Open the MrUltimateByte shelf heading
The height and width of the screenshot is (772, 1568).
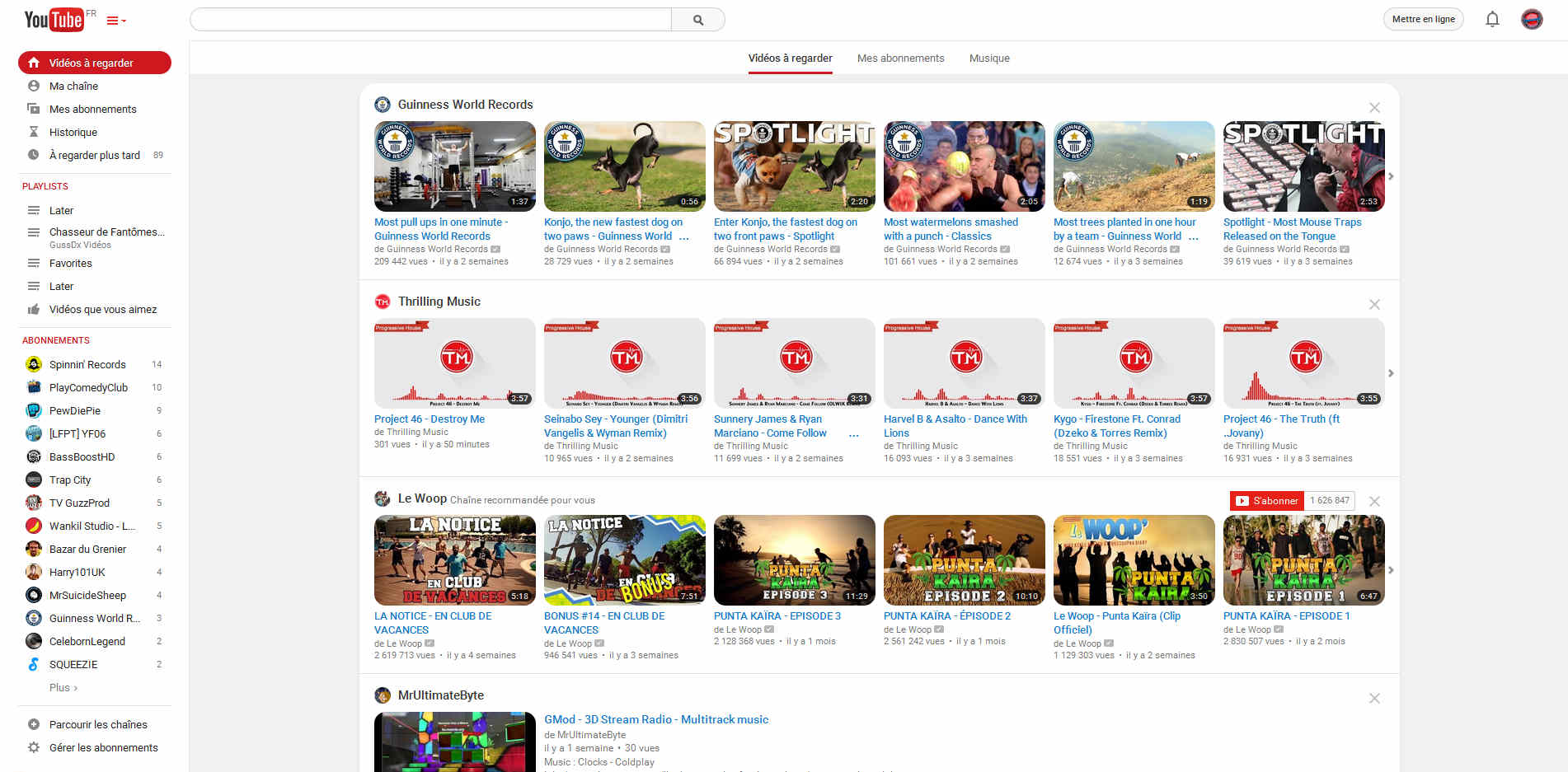[x=441, y=695]
